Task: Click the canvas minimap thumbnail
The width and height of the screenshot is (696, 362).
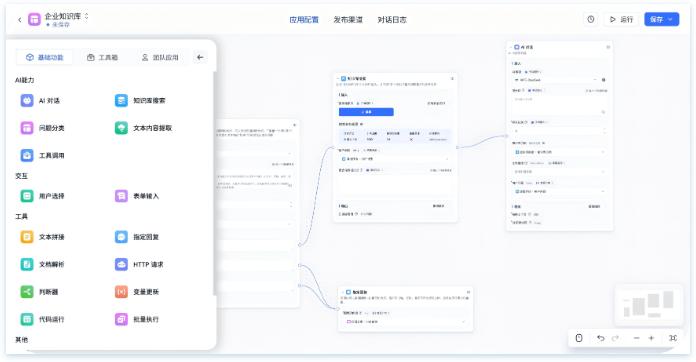Action: 649,305
